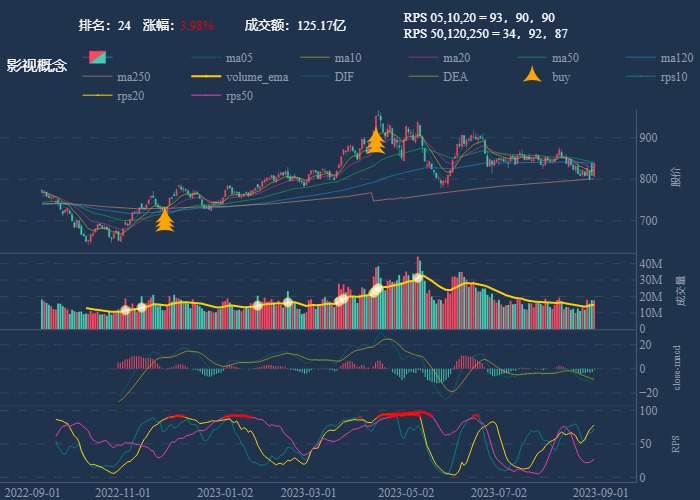Click the candlestick series legend icon
The image size is (700, 500).
tap(97, 58)
